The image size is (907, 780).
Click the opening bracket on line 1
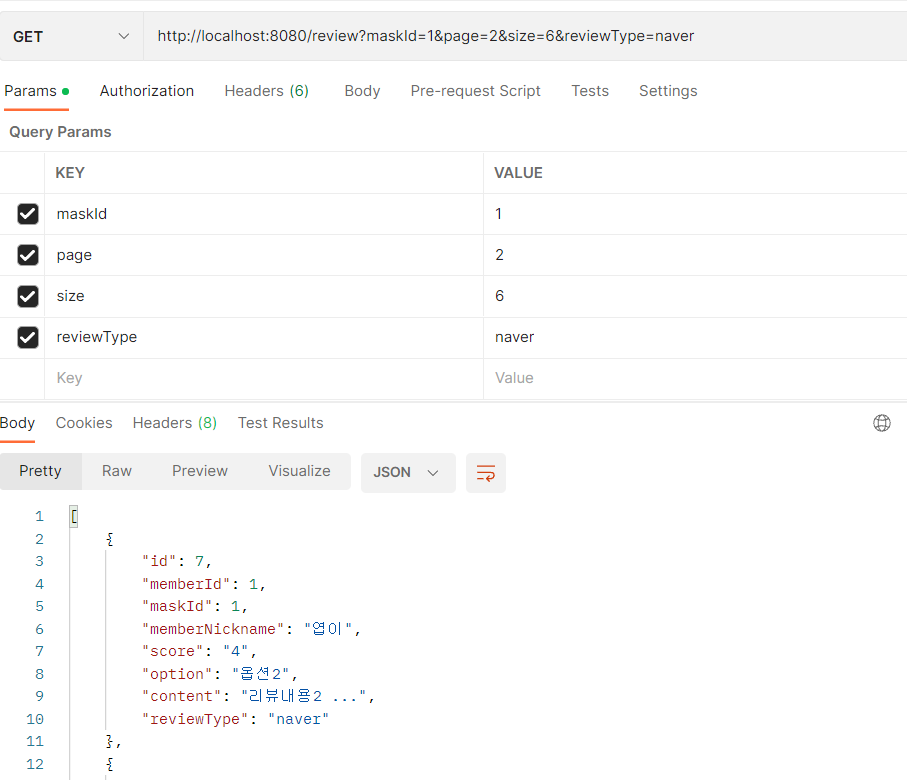[x=74, y=516]
